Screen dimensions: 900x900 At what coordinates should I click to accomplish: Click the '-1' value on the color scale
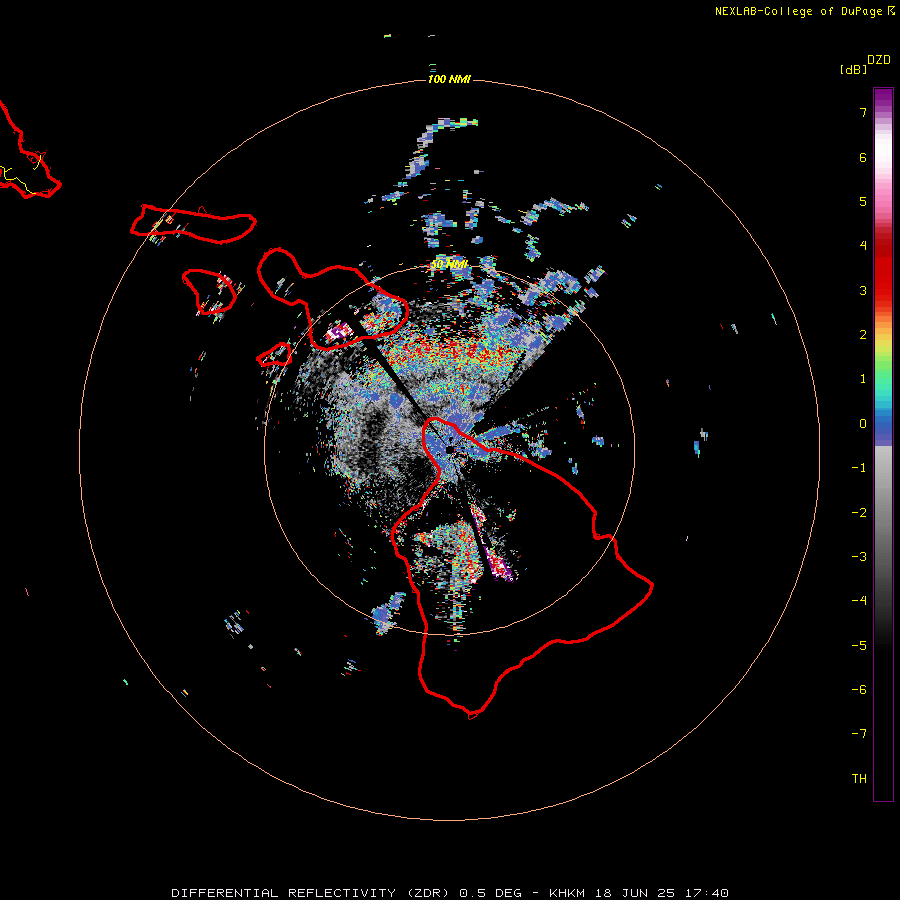[x=859, y=468]
